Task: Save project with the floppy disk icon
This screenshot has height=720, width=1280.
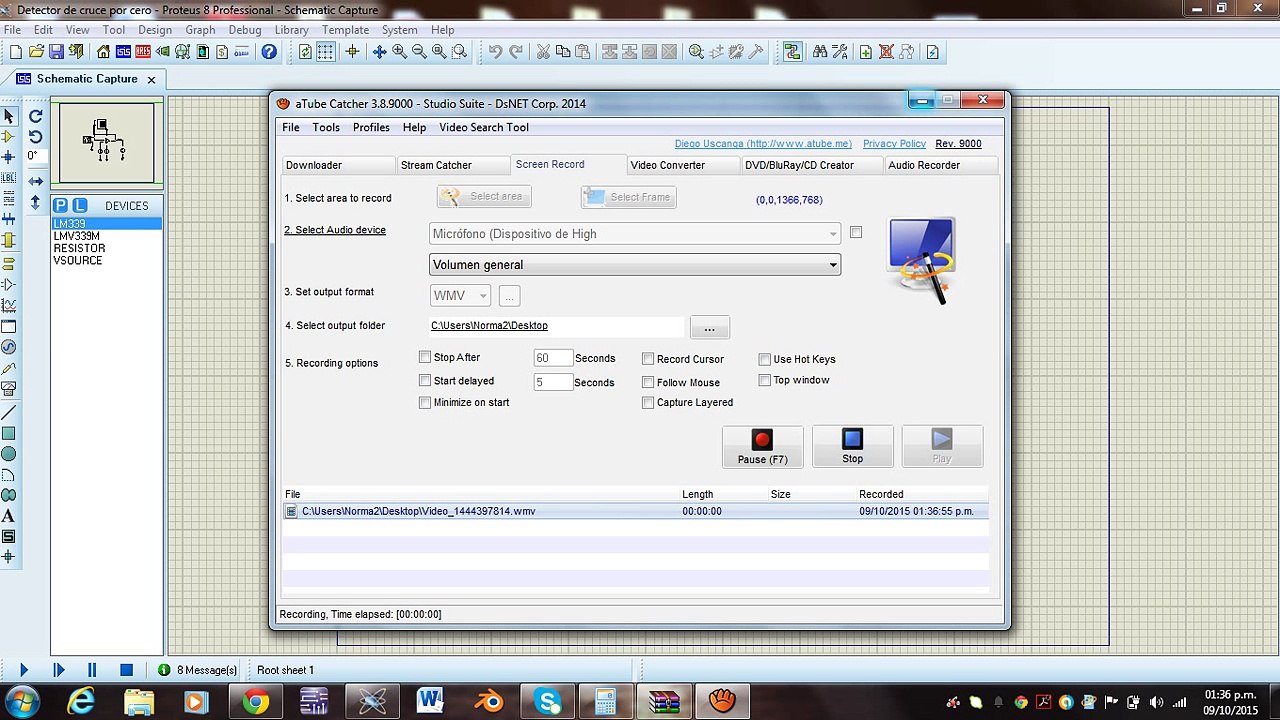Action: [56, 52]
